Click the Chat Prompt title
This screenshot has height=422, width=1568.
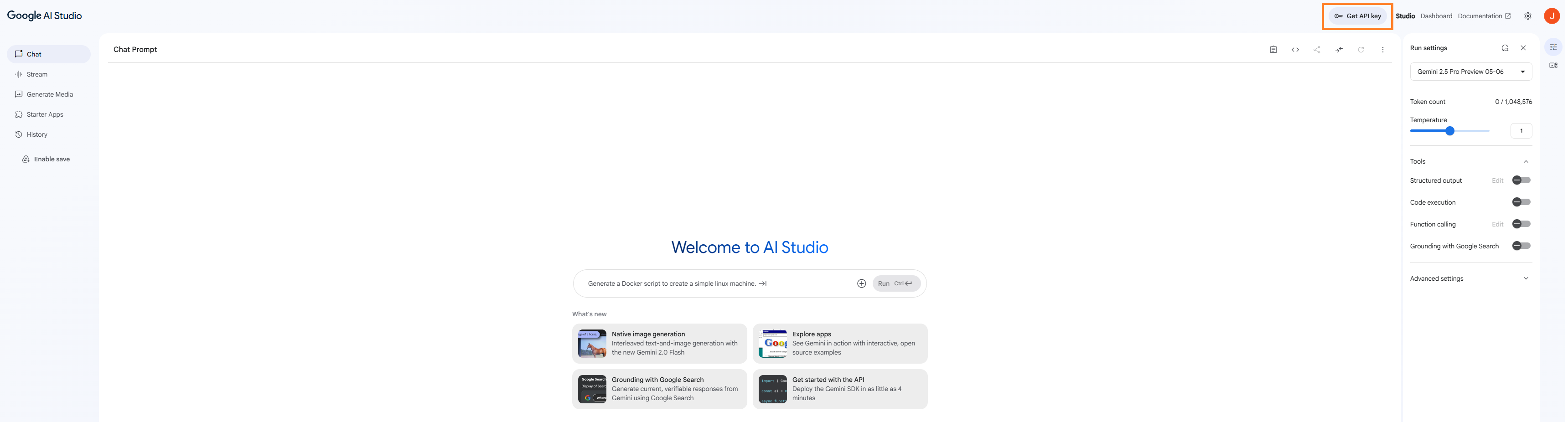[x=135, y=49]
